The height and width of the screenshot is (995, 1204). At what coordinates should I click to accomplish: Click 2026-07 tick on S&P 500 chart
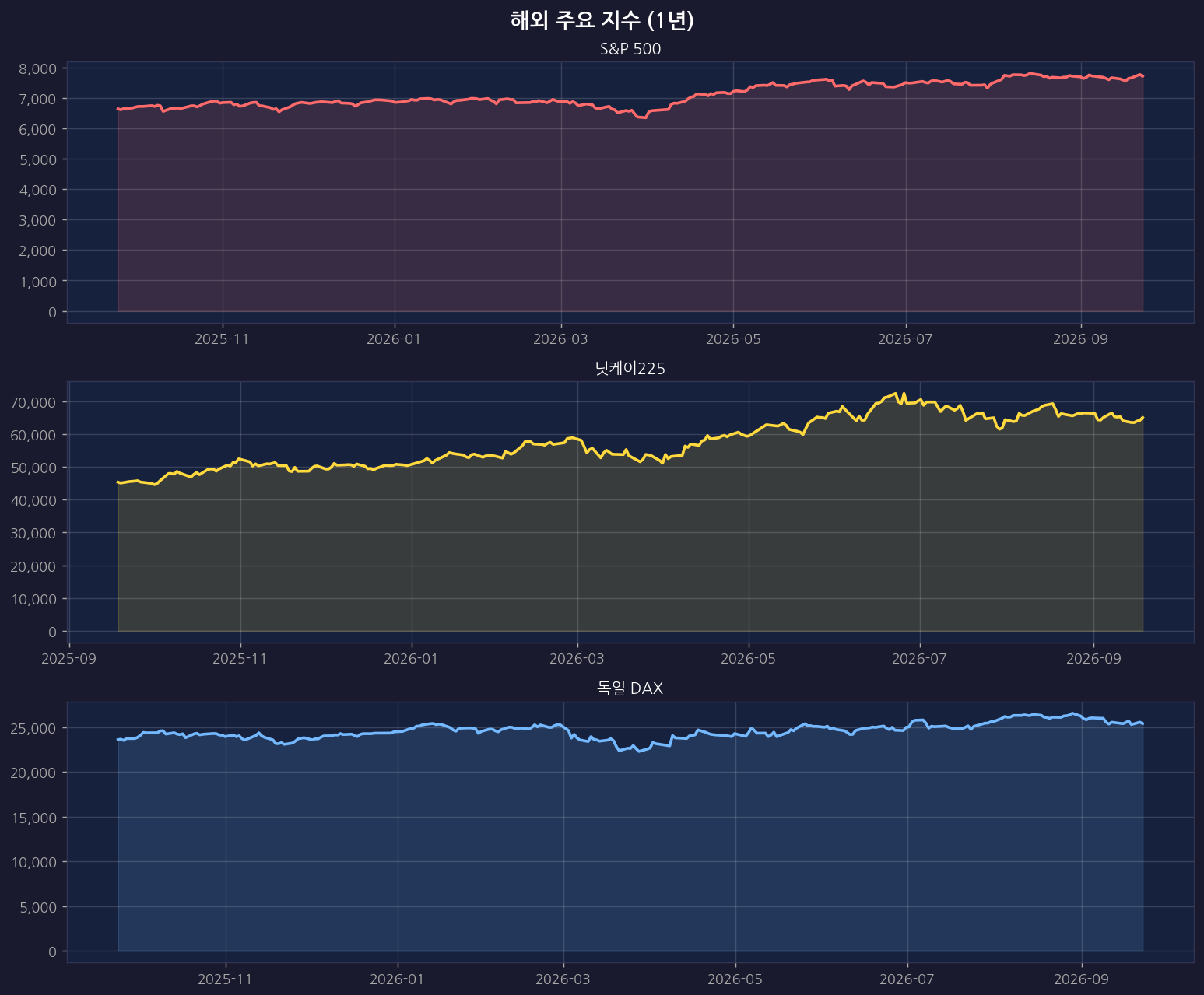[x=906, y=339]
